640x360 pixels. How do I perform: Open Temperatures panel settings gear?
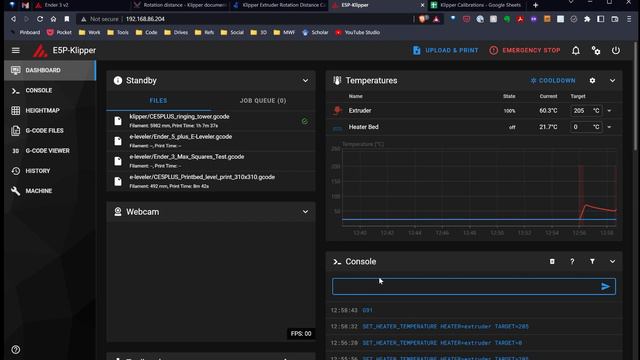pyautogui.click(x=592, y=80)
